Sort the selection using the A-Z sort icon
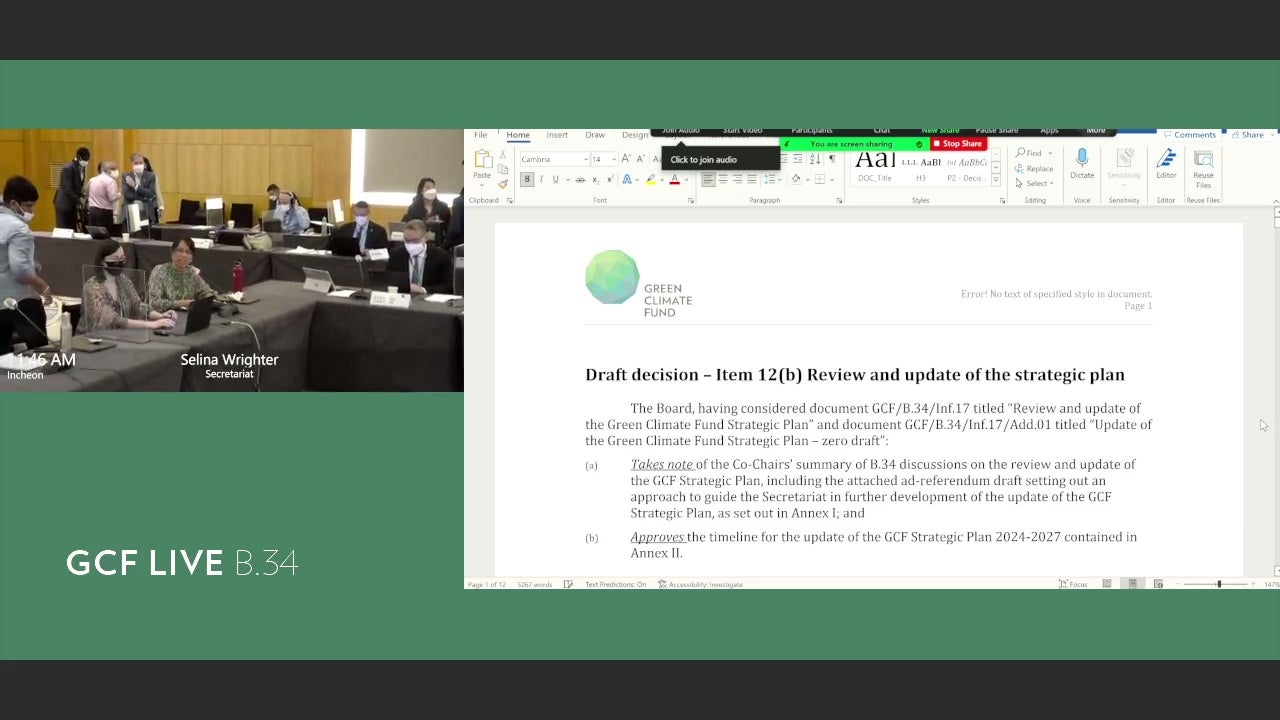The image size is (1280, 720). pos(815,159)
